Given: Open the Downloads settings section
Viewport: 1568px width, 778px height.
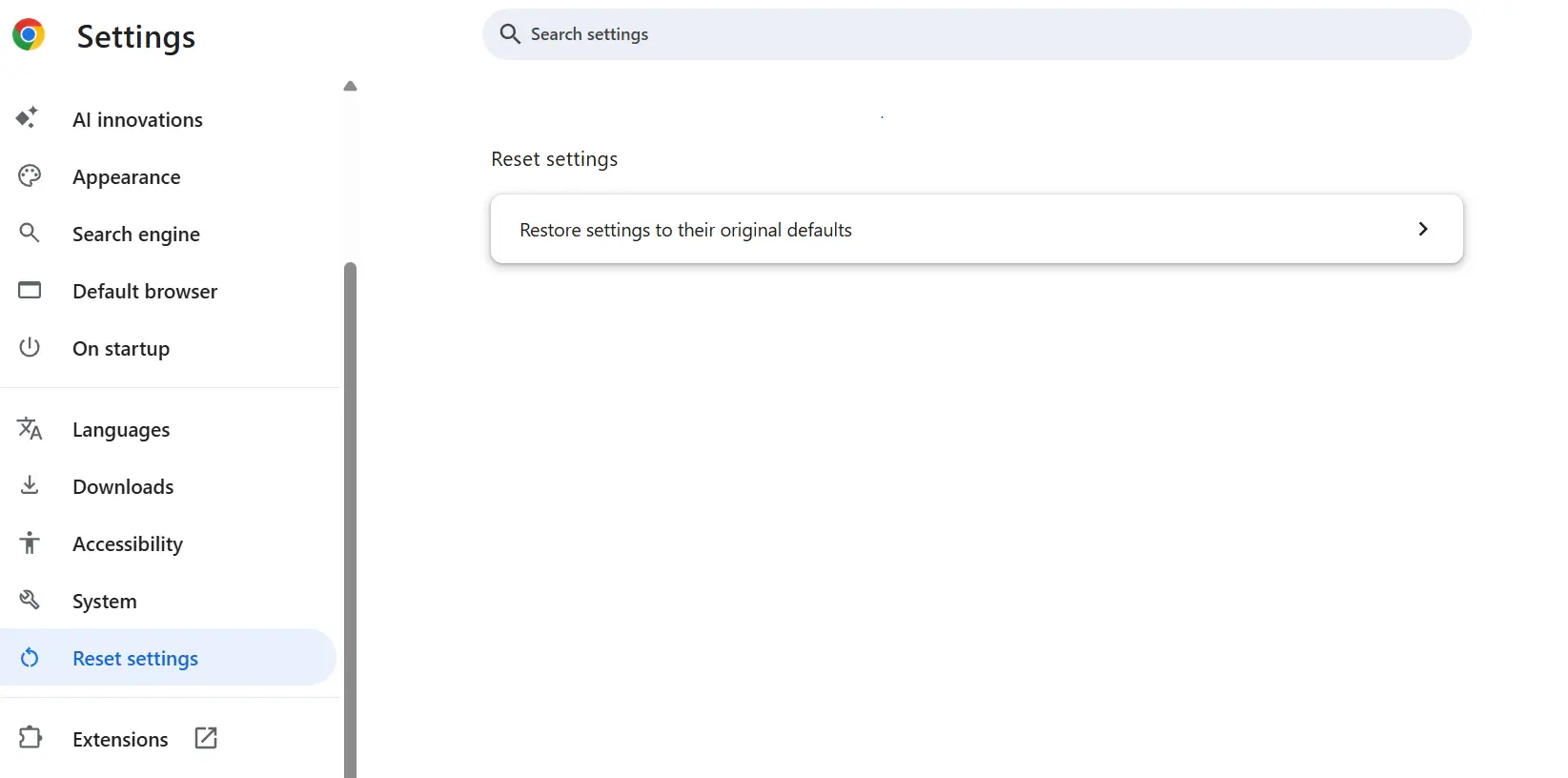Looking at the screenshot, I should [x=122, y=486].
